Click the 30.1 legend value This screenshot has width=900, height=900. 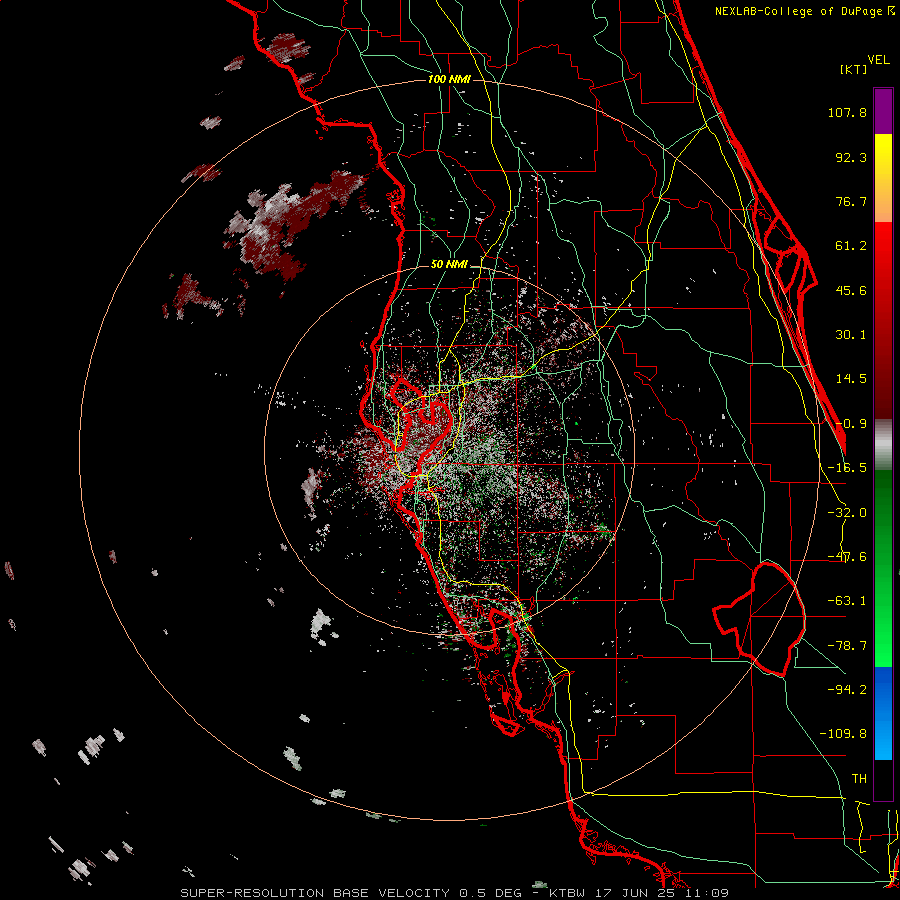(851, 335)
